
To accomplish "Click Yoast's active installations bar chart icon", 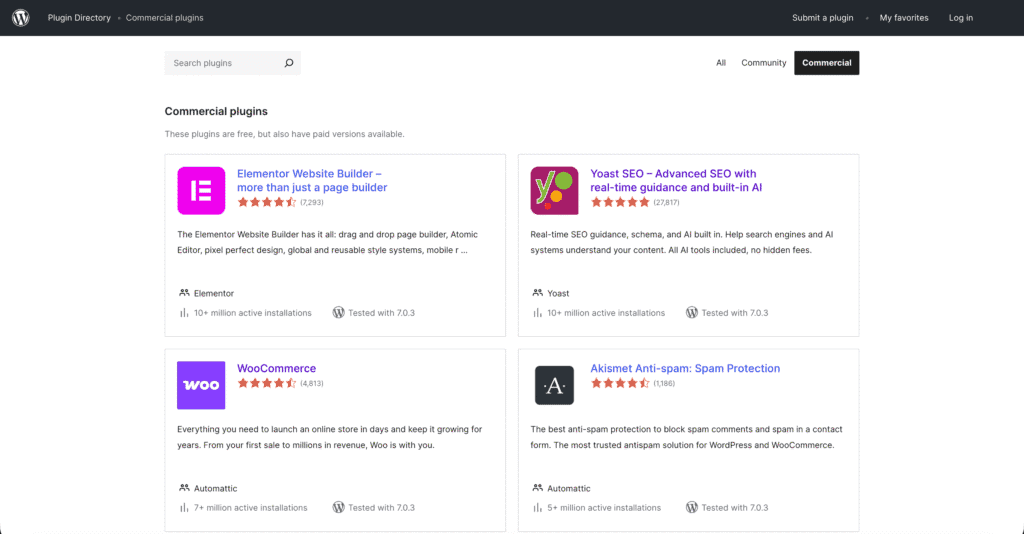I will [x=537, y=313].
